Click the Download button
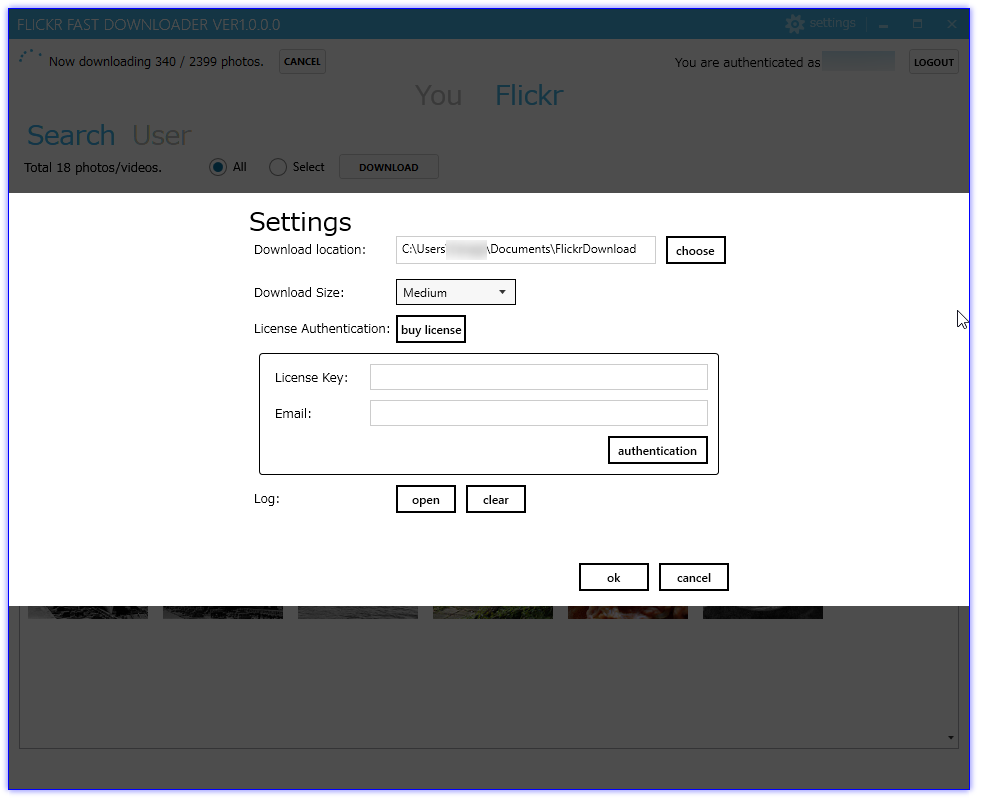This screenshot has height=798, width=989. [x=389, y=167]
